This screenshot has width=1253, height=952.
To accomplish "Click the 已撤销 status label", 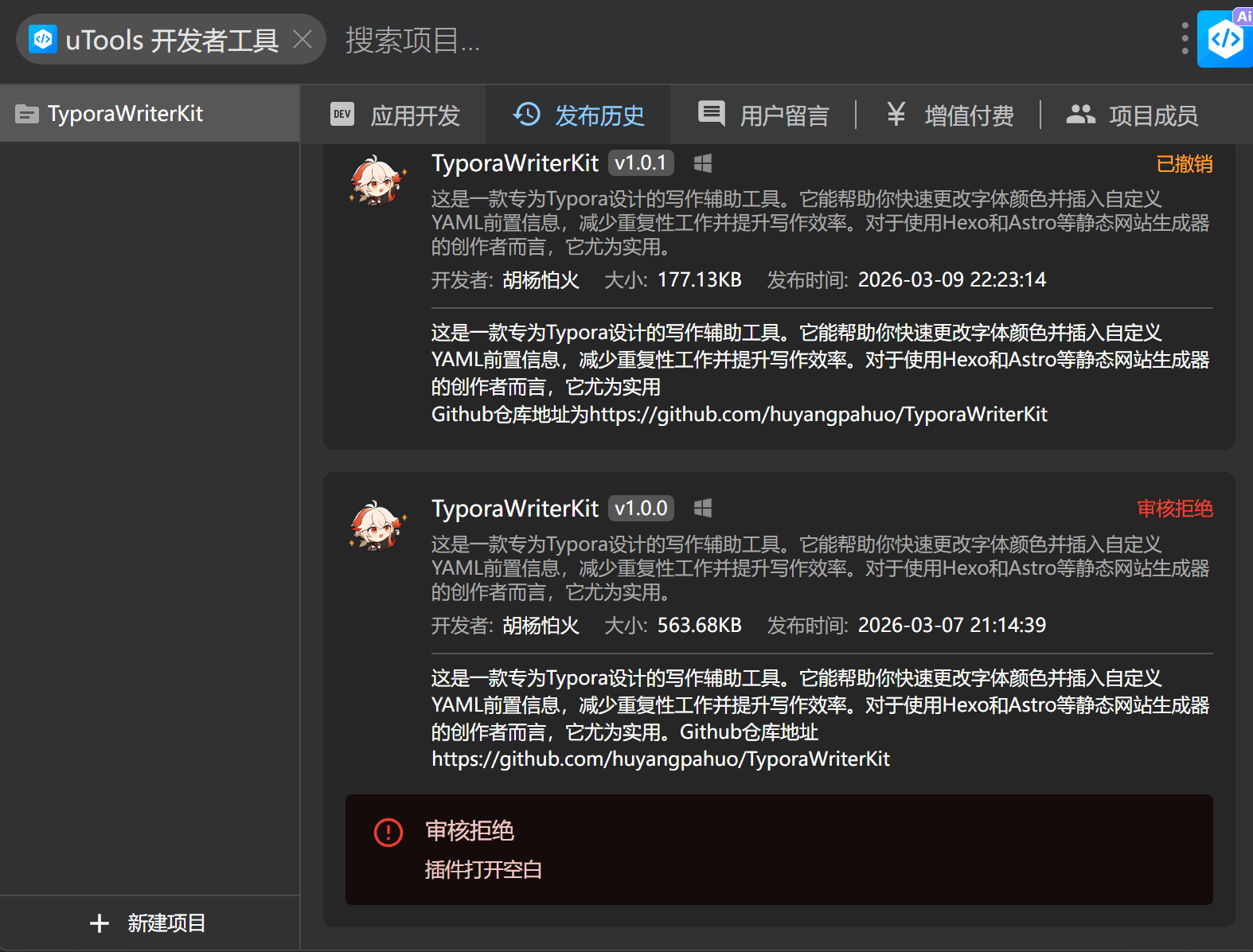I will pos(1184,164).
